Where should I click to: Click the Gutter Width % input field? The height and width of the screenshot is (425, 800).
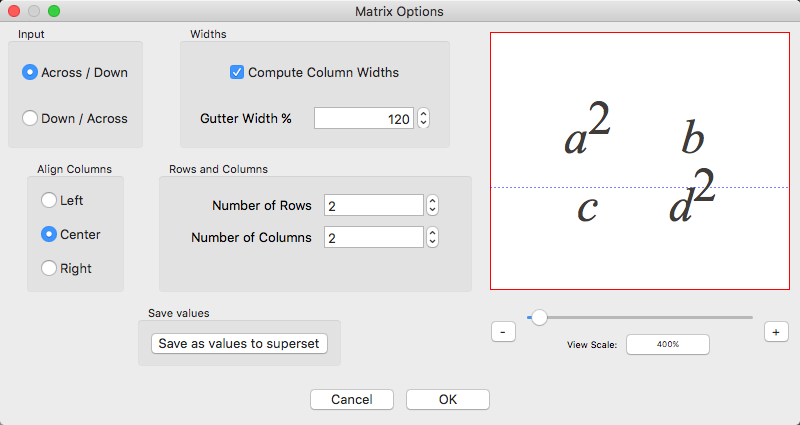click(x=364, y=118)
